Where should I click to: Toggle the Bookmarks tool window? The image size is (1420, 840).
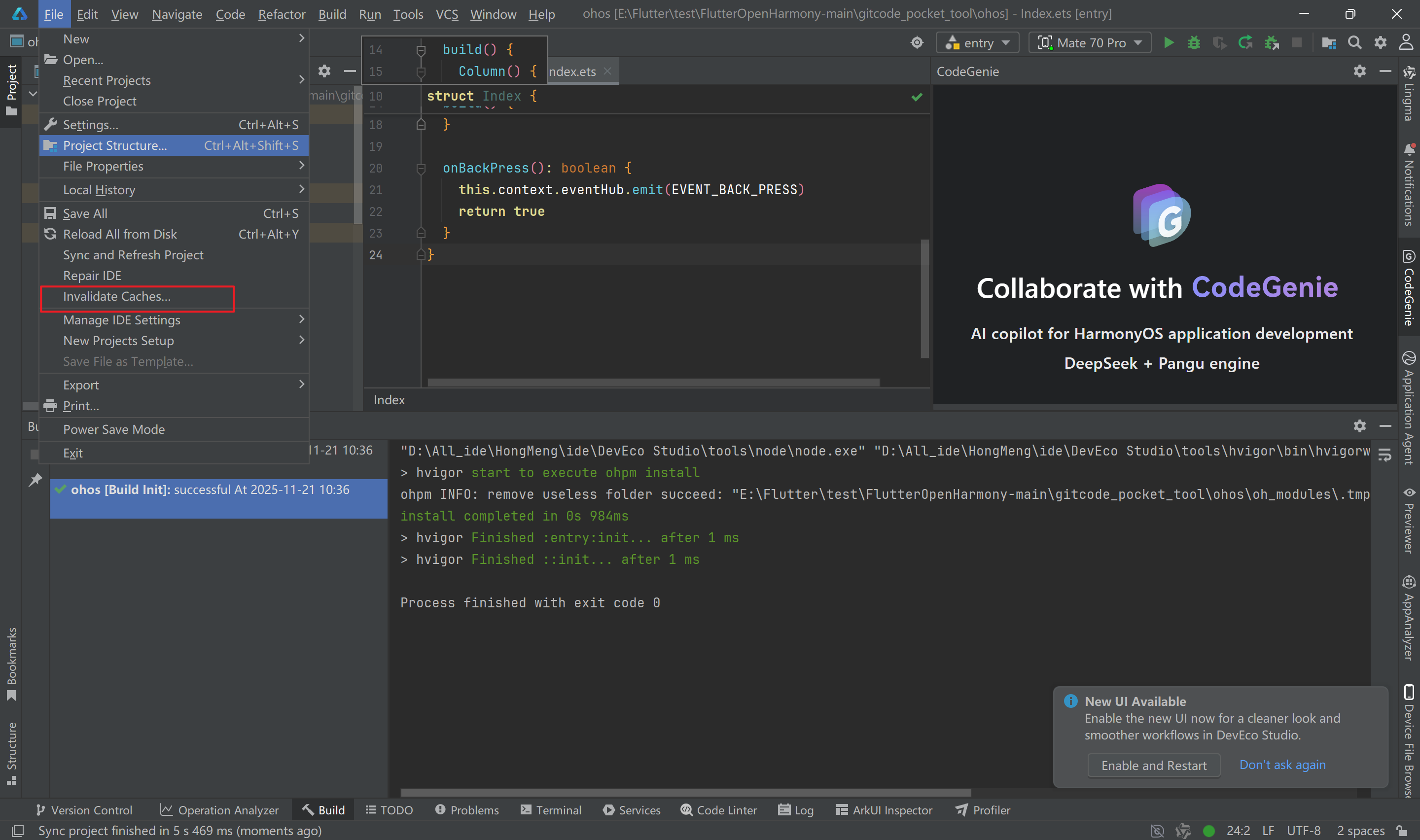click(11, 664)
